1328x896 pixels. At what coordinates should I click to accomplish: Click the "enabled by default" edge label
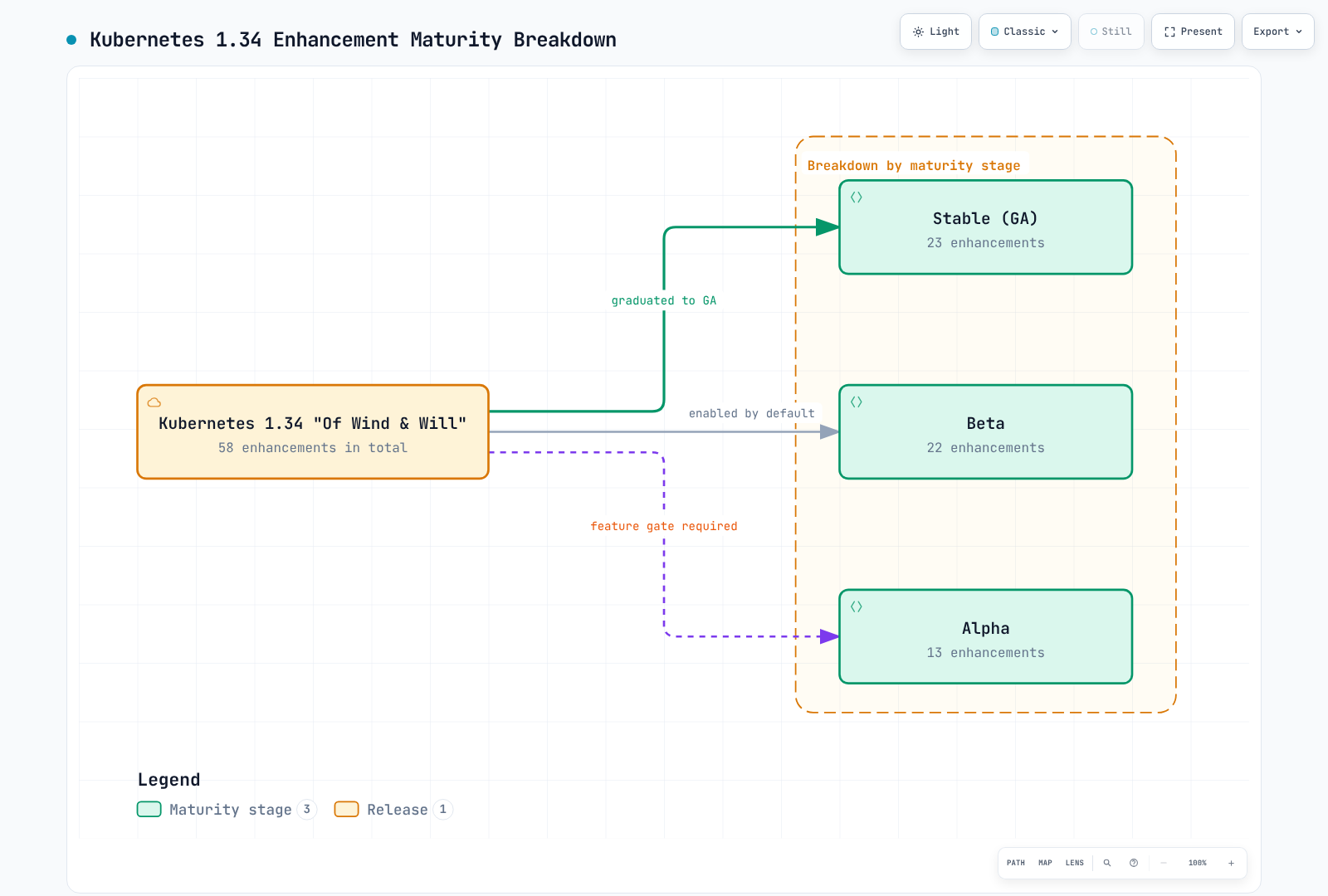pyautogui.click(x=752, y=413)
